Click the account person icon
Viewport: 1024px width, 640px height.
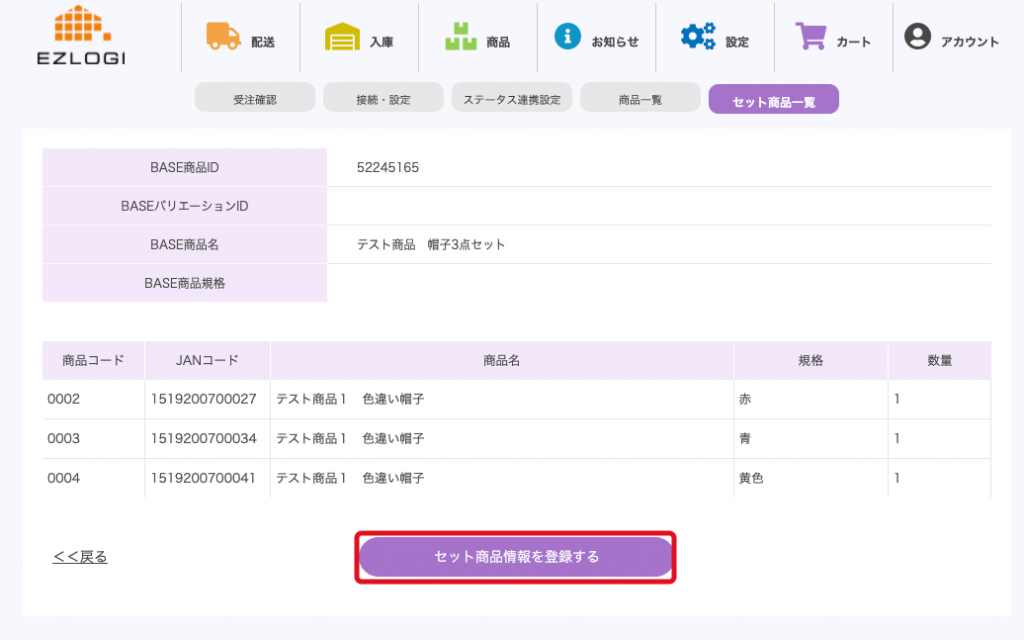point(917,37)
